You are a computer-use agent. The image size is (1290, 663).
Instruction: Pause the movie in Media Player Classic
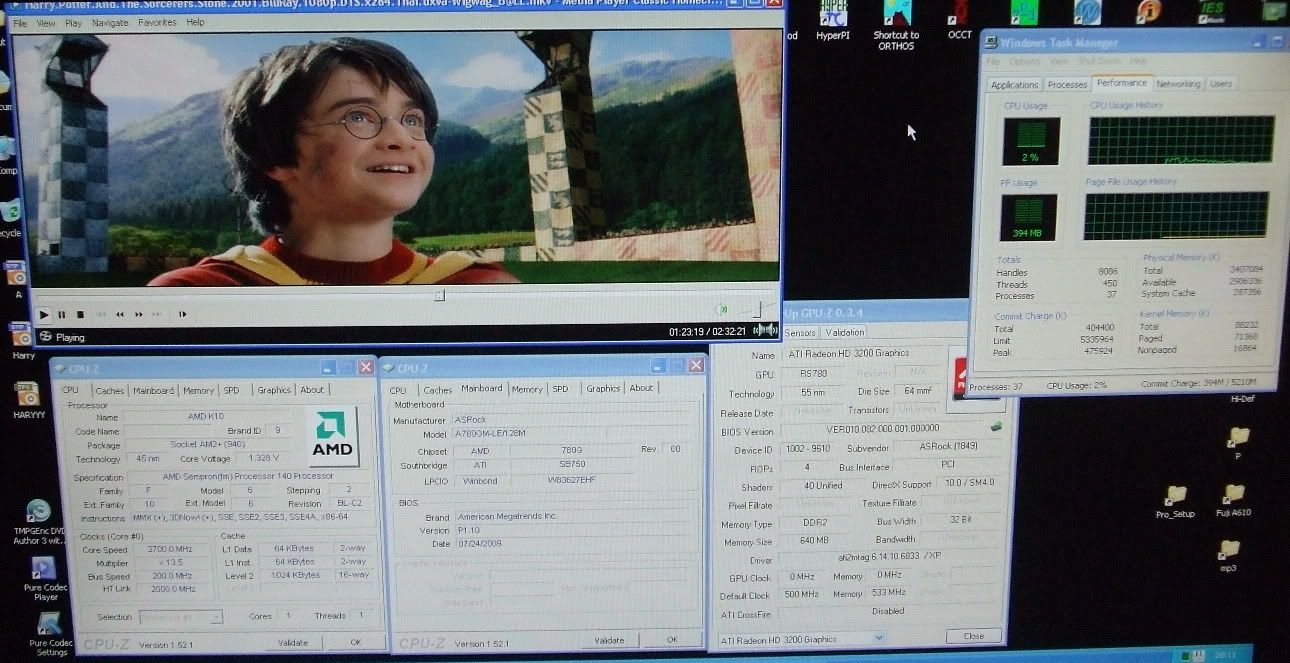[62, 314]
